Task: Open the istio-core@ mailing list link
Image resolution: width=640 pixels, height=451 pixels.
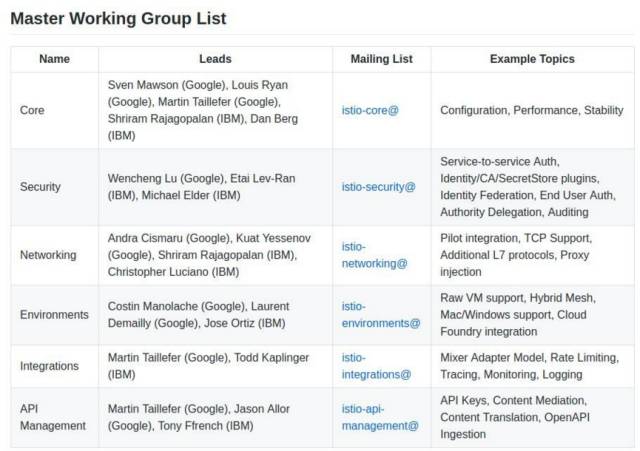Action: [370, 110]
